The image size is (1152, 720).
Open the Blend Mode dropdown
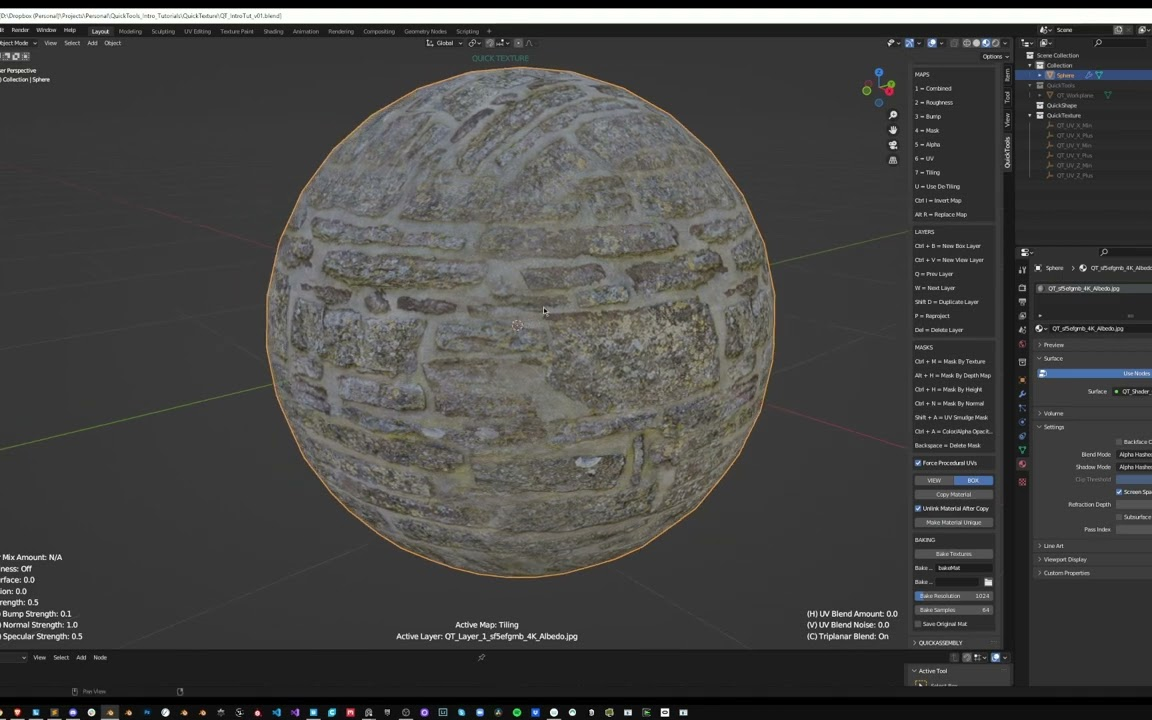pos(1135,454)
